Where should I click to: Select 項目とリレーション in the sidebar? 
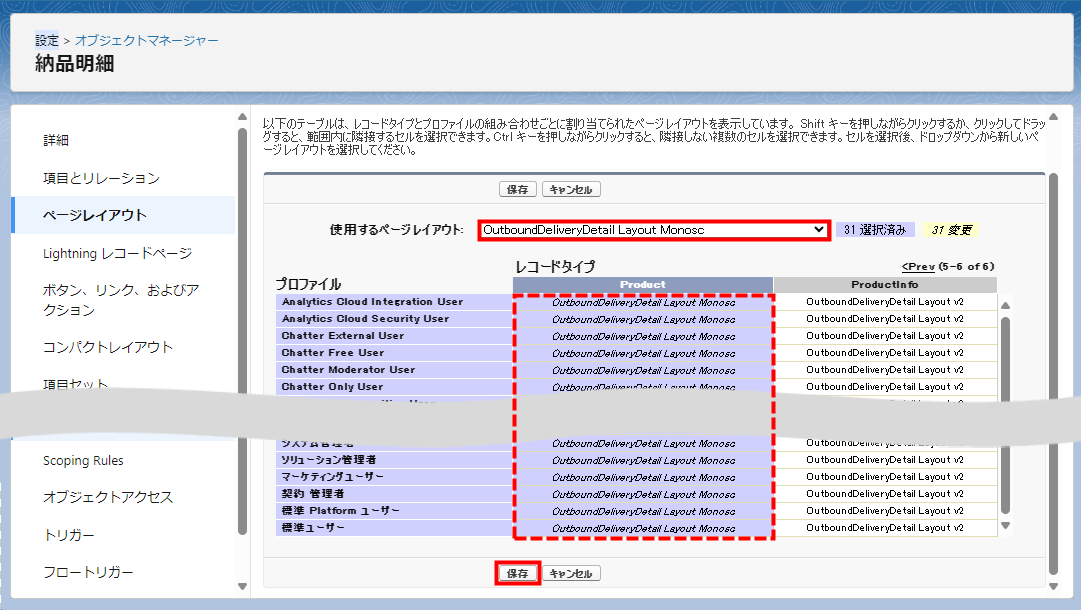coord(101,178)
